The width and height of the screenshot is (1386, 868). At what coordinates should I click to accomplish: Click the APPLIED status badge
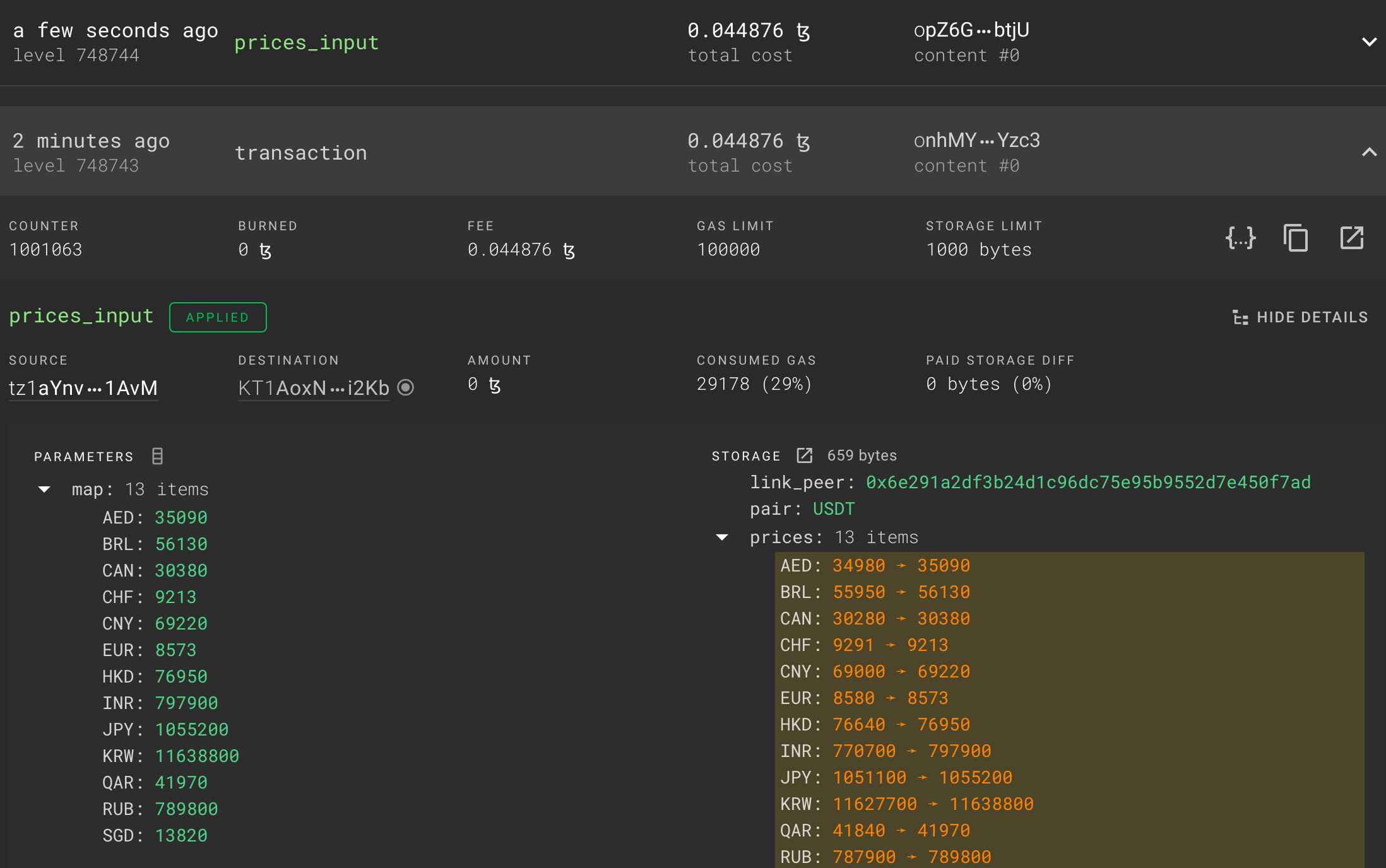218,317
